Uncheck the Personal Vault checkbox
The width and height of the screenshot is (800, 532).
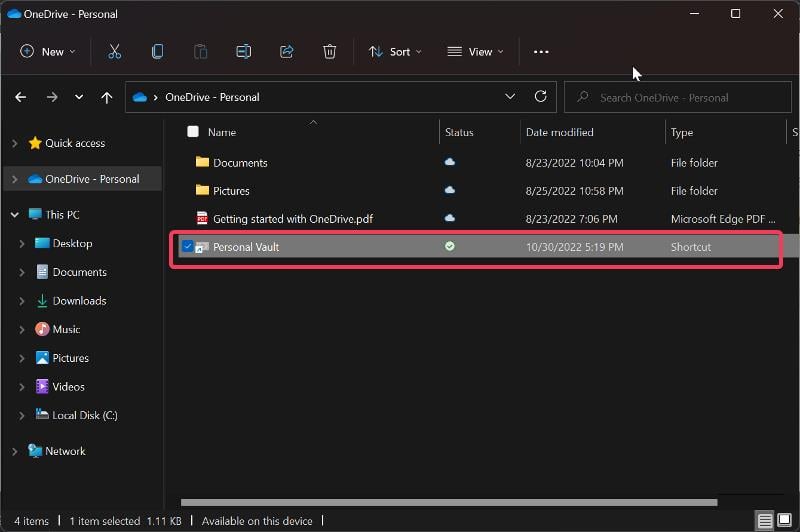187,247
